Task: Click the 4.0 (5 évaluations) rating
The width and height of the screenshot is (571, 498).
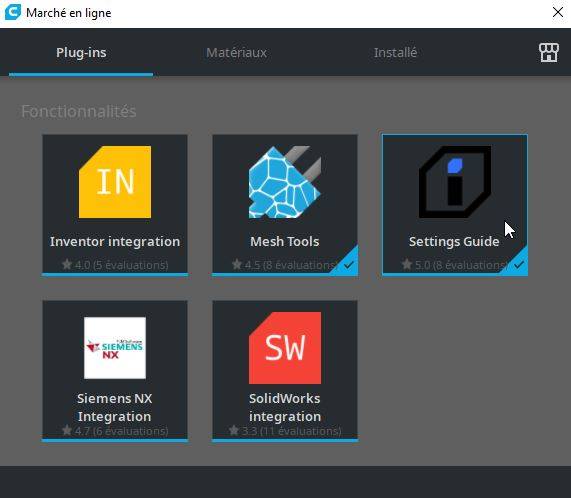Action: coord(115,265)
